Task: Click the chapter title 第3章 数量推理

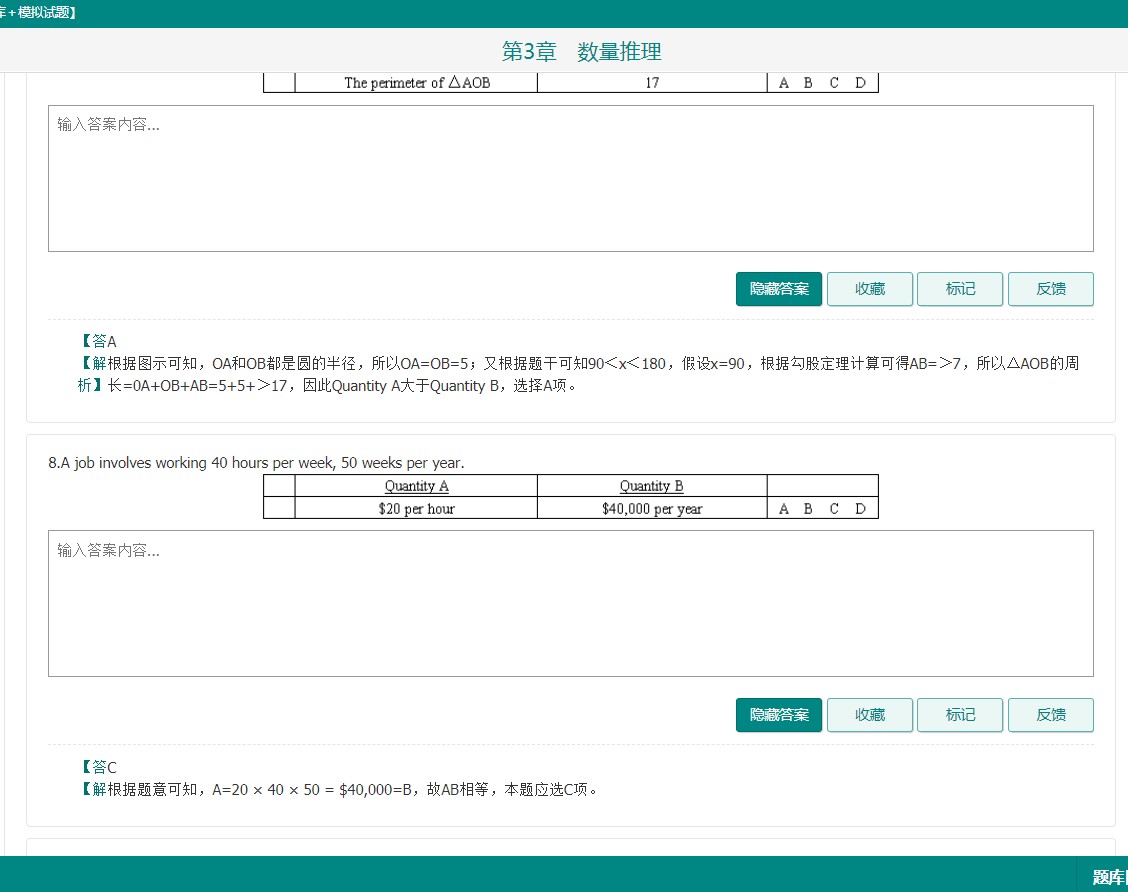Action: [x=581, y=52]
